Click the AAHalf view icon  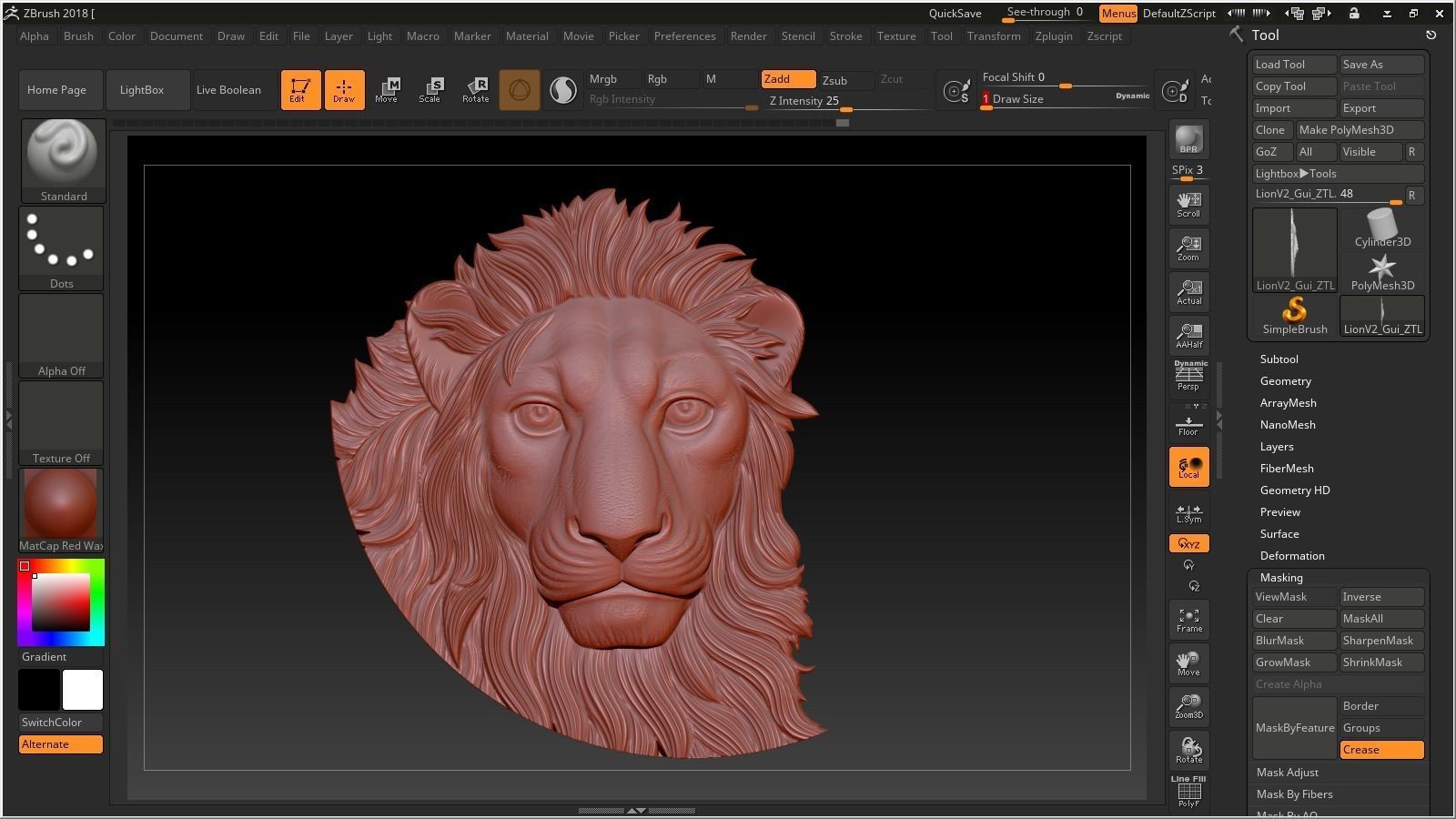1188,336
